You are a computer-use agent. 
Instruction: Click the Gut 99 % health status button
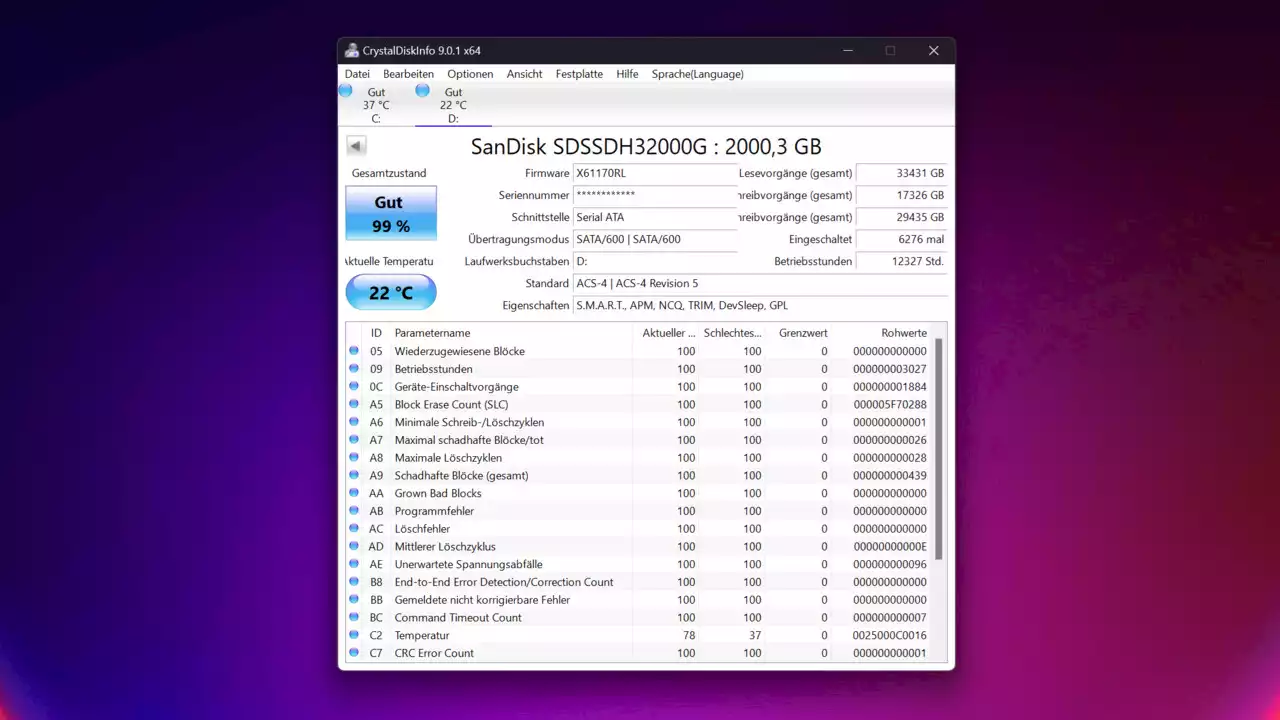pyautogui.click(x=391, y=213)
